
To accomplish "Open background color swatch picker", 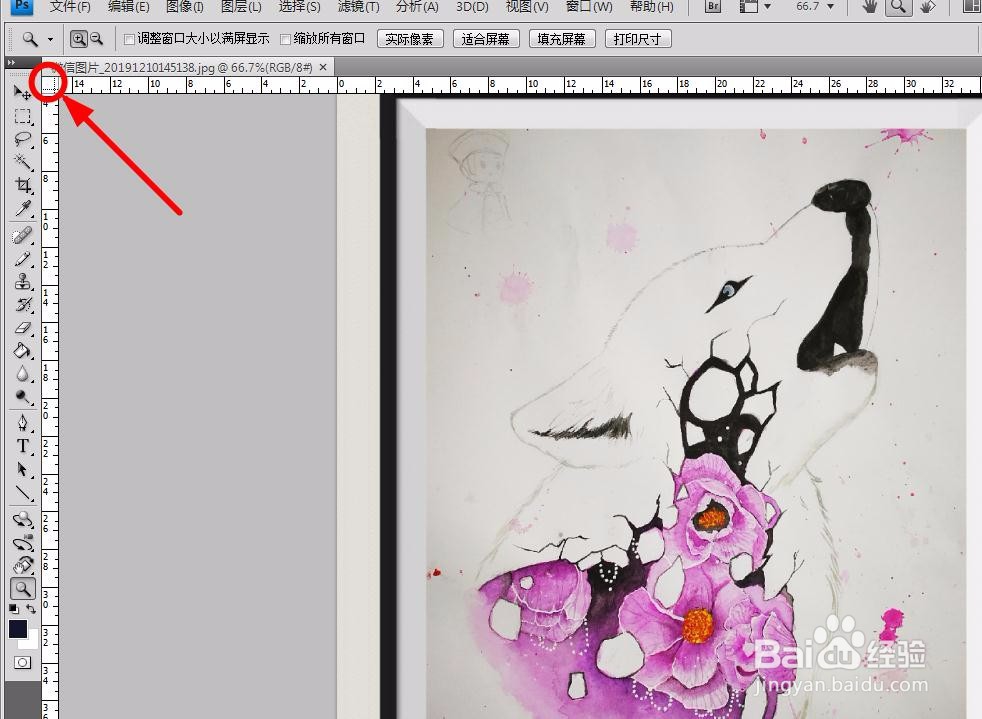I will click(31, 642).
